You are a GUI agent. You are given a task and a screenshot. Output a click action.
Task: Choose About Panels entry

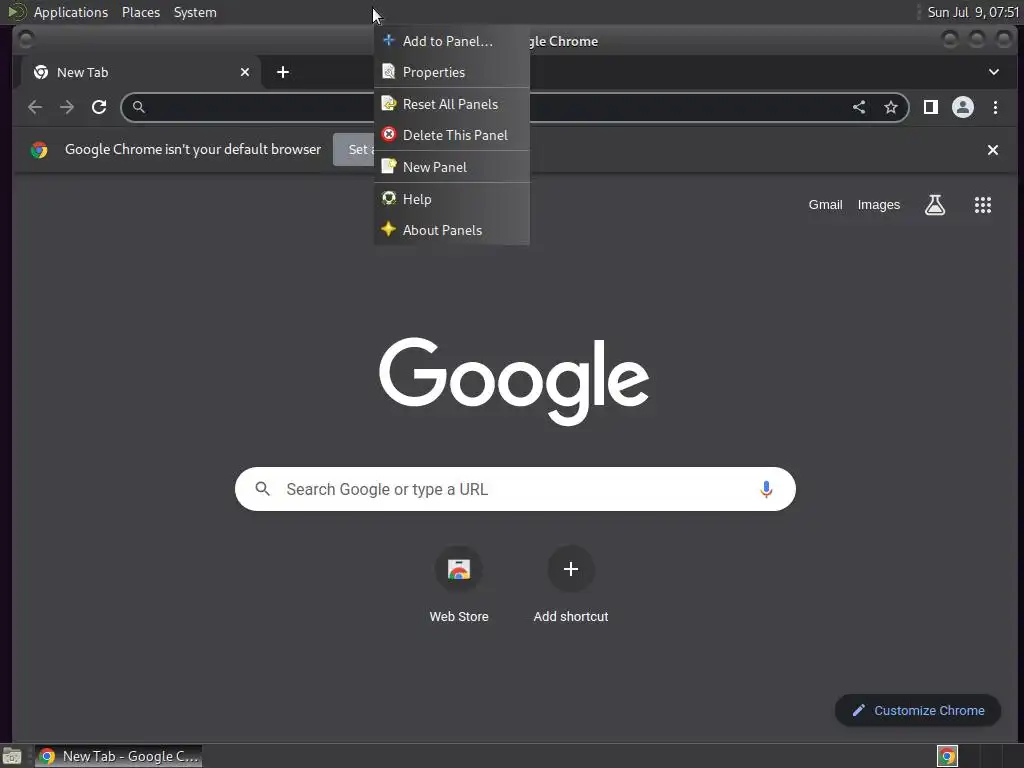[x=451, y=230]
